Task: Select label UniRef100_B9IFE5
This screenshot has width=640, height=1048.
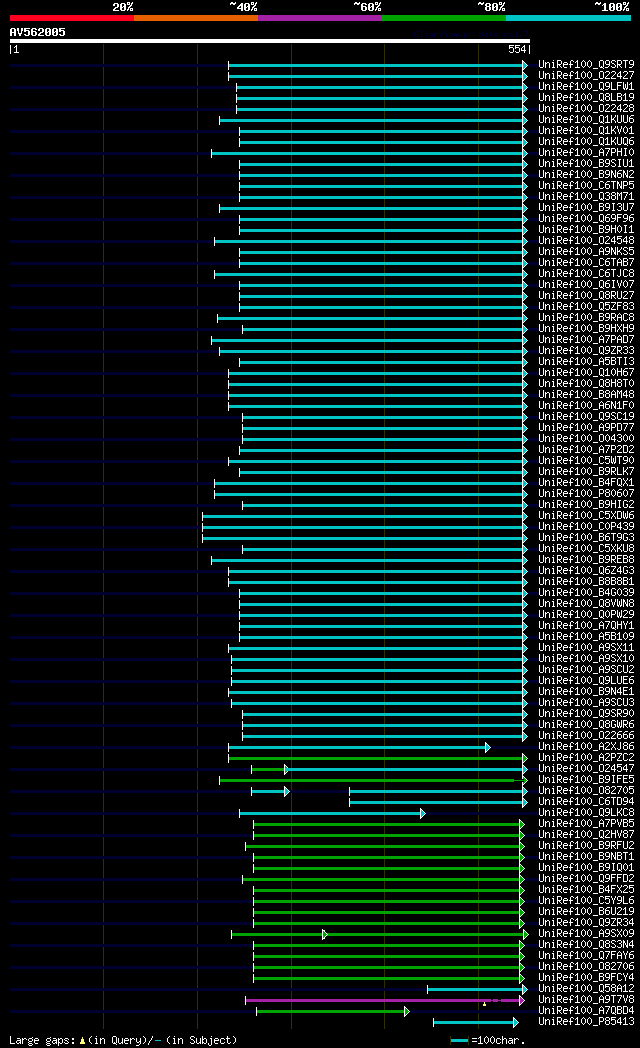Action: pyautogui.click(x=586, y=779)
